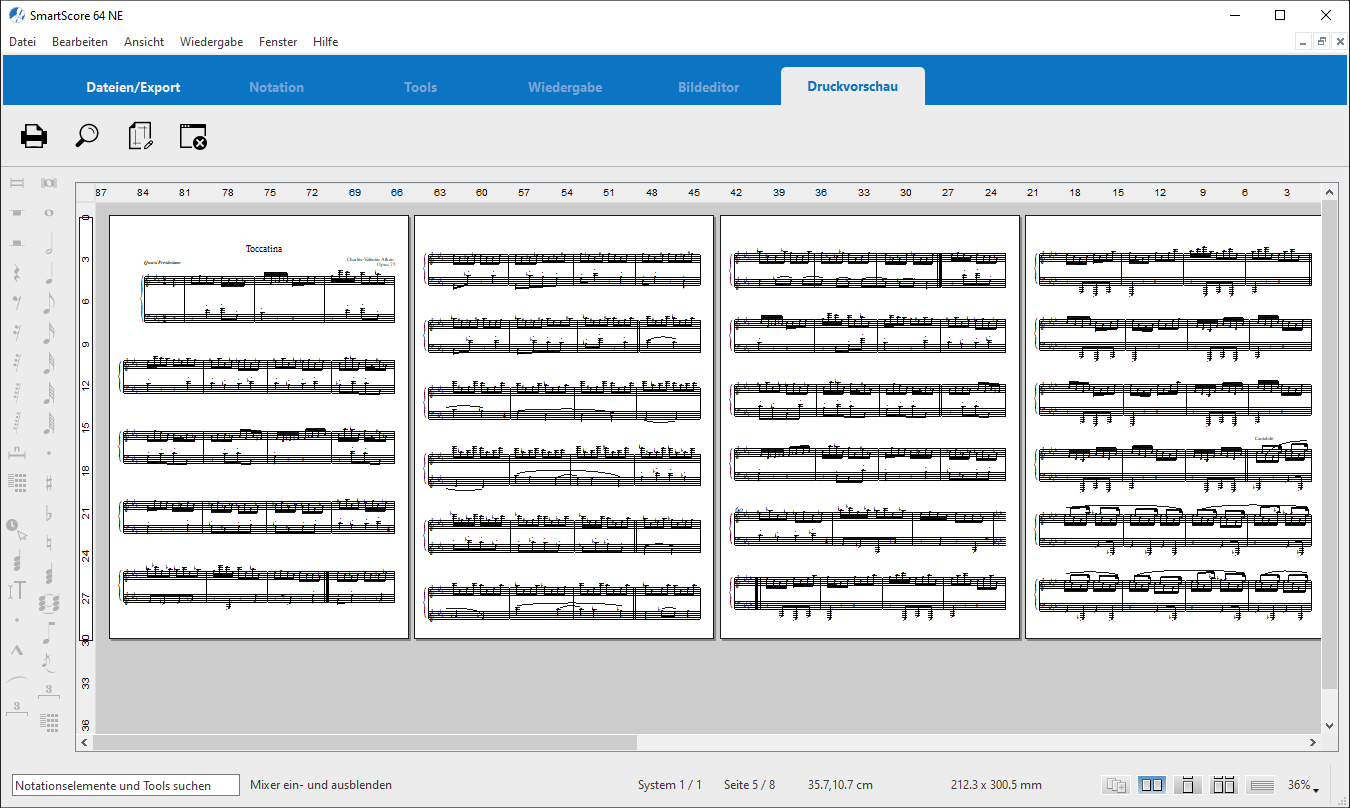Open the Ansicht menu
1350x808 pixels.
pos(144,42)
